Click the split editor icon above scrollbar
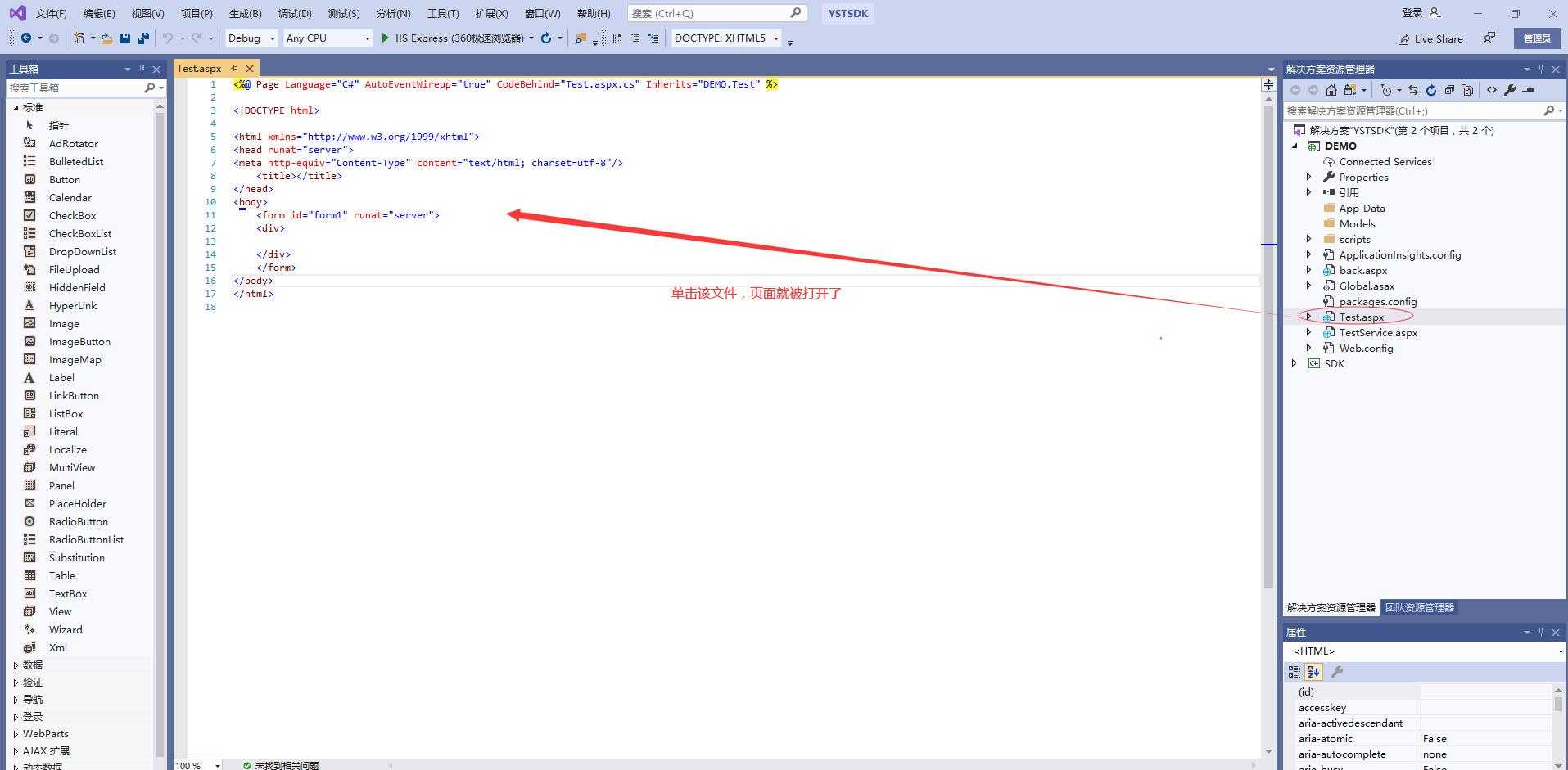The image size is (1568, 770). tap(1268, 84)
